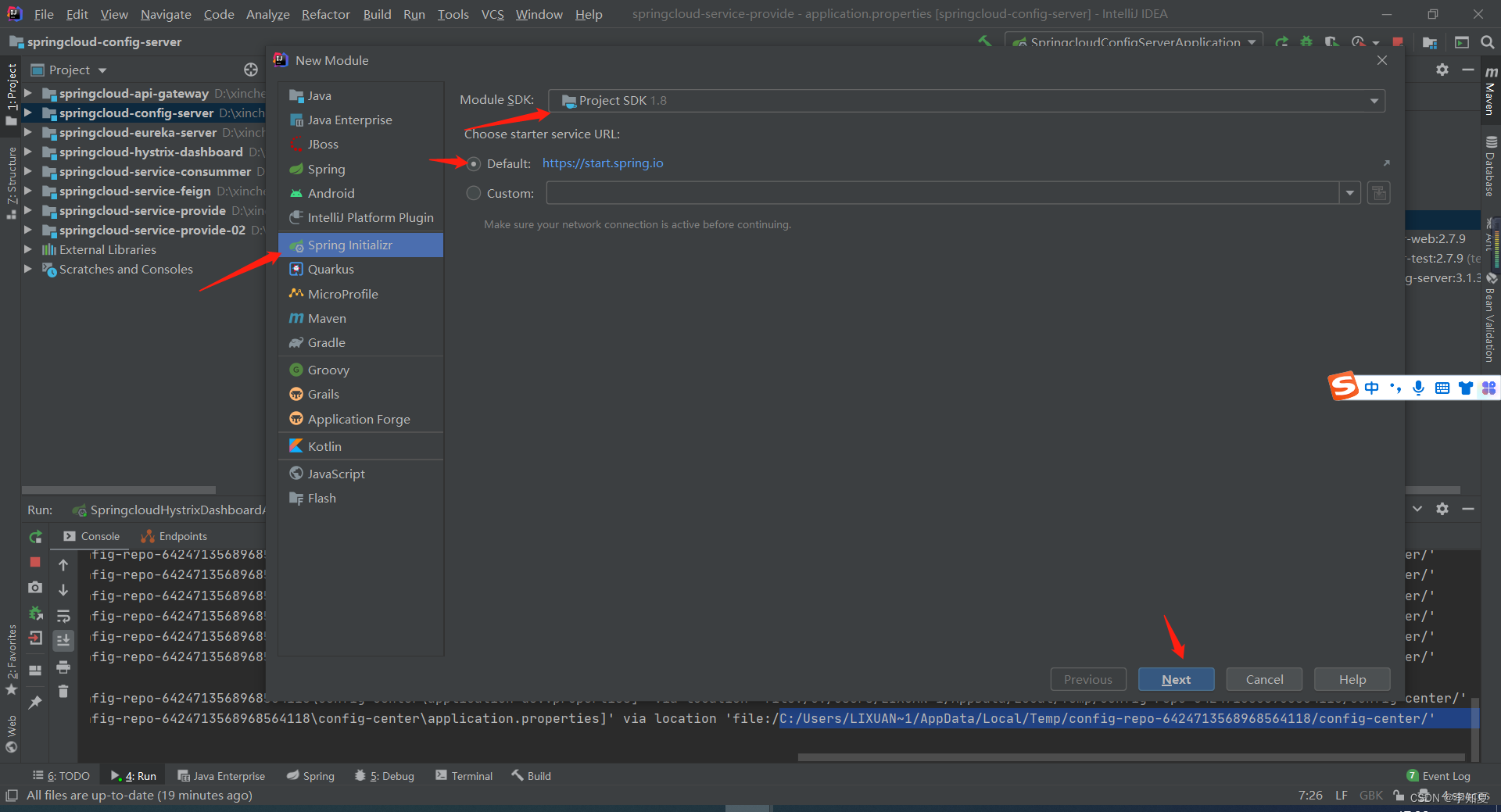This screenshot has height=812, width=1501.
Task: Click the Debug bug icon in top toolbar
Action: [x=1306, y=42]
